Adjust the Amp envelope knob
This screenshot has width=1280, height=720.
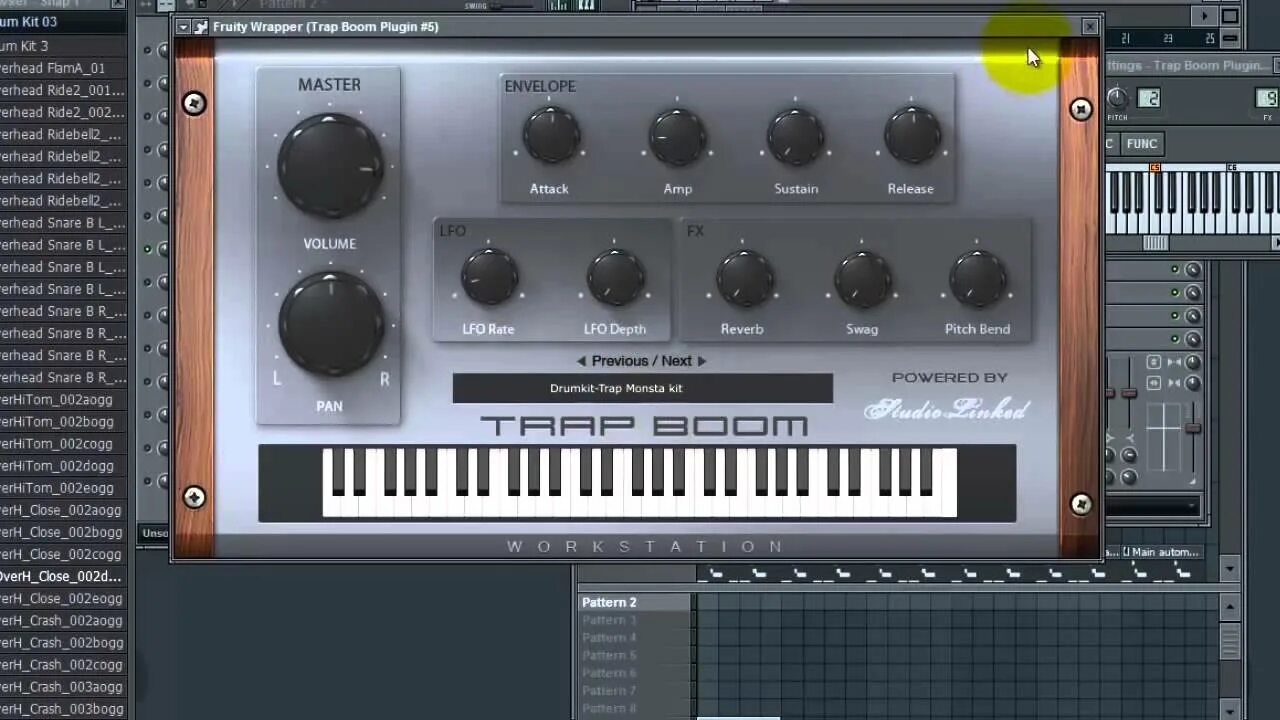[x=677, y=137]
